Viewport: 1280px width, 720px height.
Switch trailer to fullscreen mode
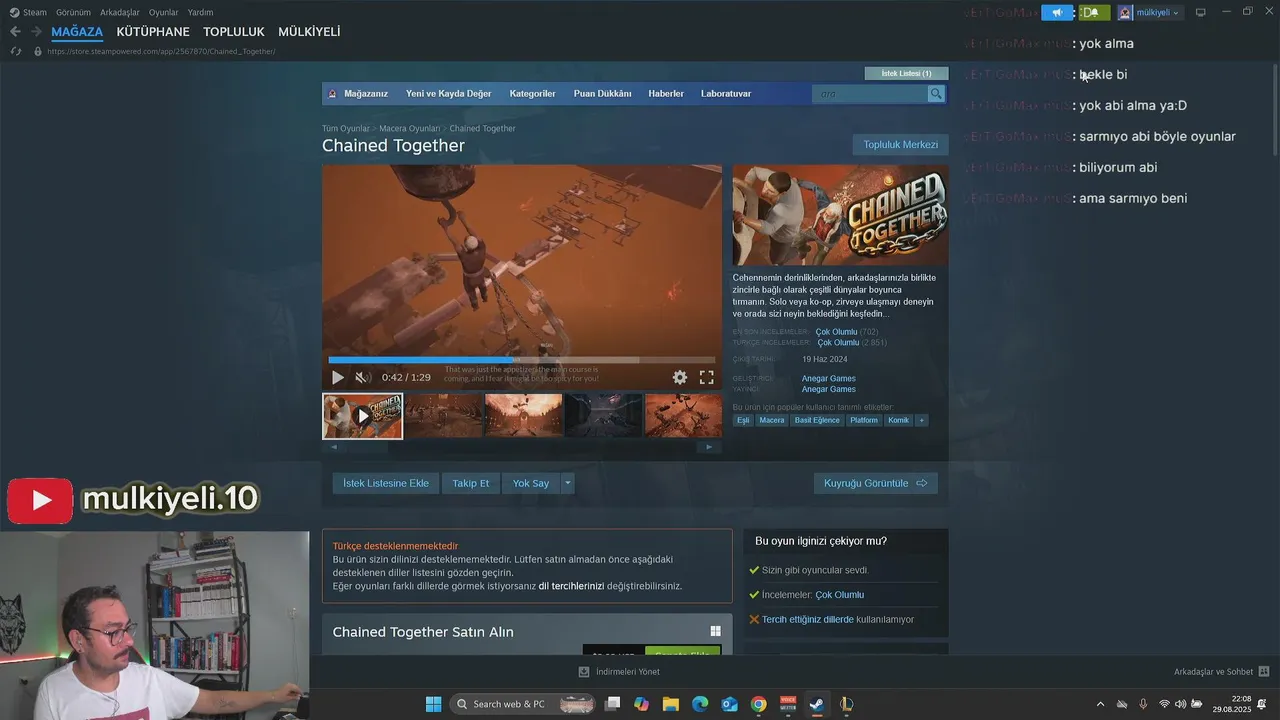(x=706, y=377)
